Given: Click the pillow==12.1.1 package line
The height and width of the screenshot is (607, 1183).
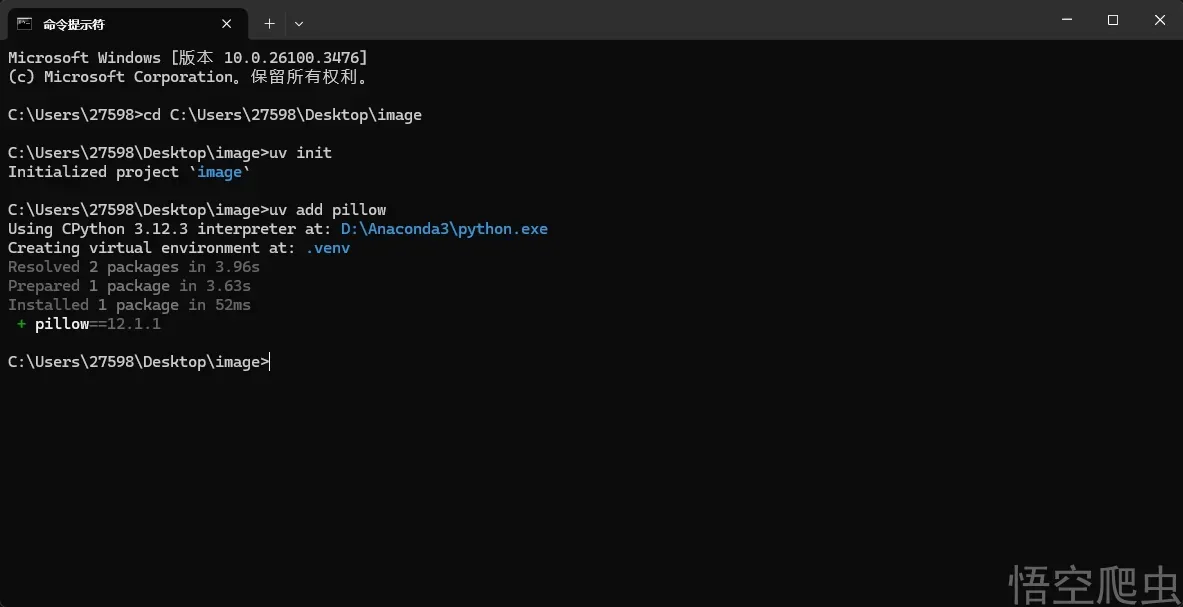Looking at the screenshot, I should click(x=98, y=324).
